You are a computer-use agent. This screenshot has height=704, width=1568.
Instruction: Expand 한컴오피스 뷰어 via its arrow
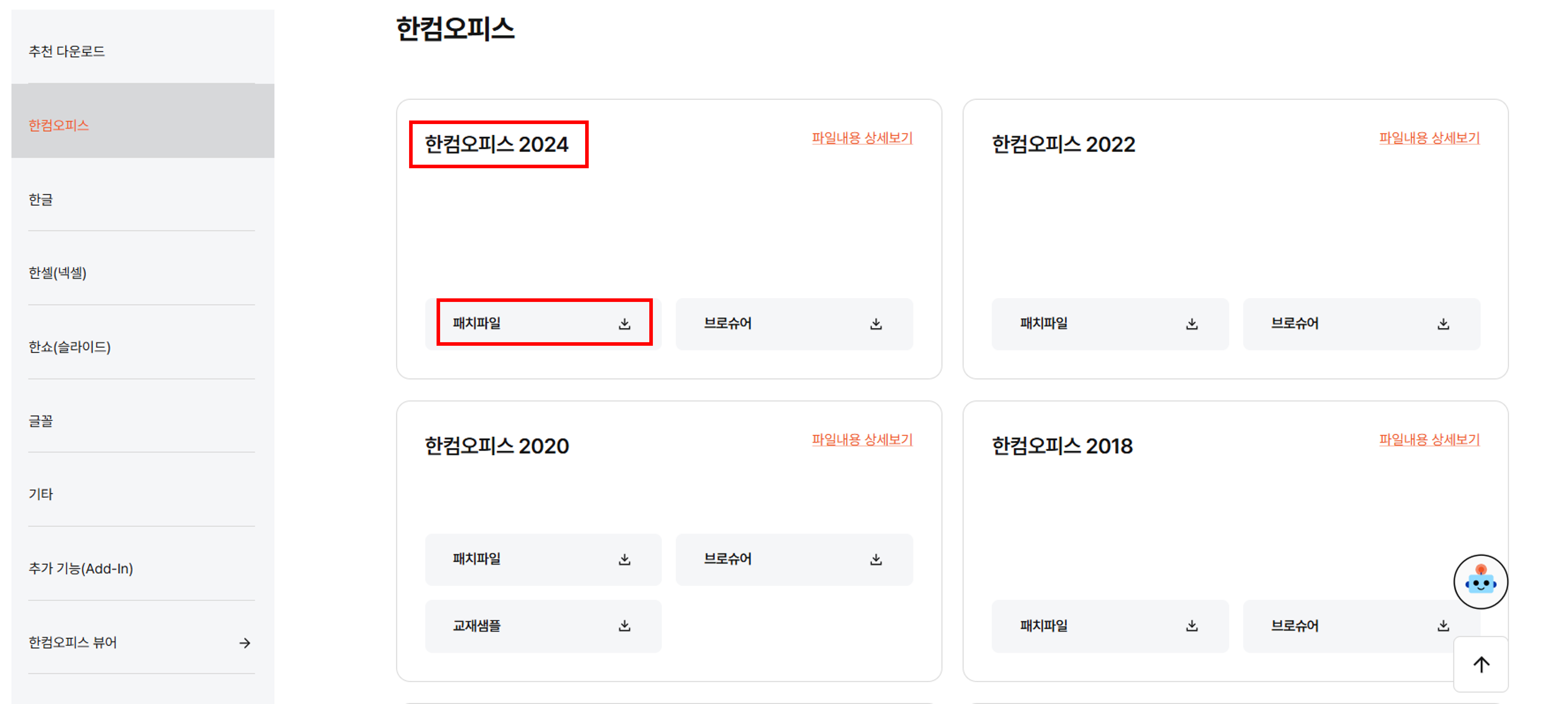(246, 642)
